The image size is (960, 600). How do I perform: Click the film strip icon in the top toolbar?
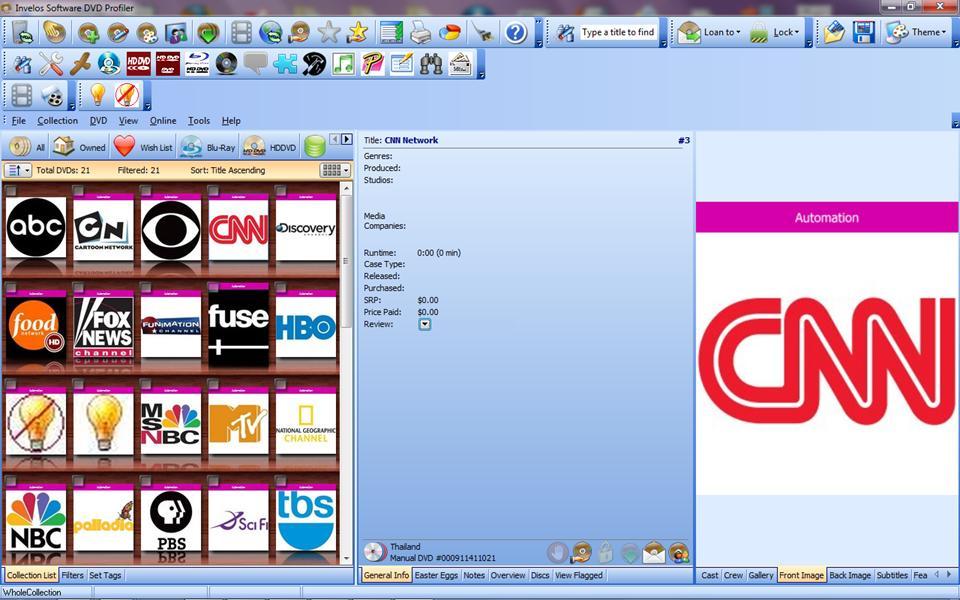(x=241, y=32)
